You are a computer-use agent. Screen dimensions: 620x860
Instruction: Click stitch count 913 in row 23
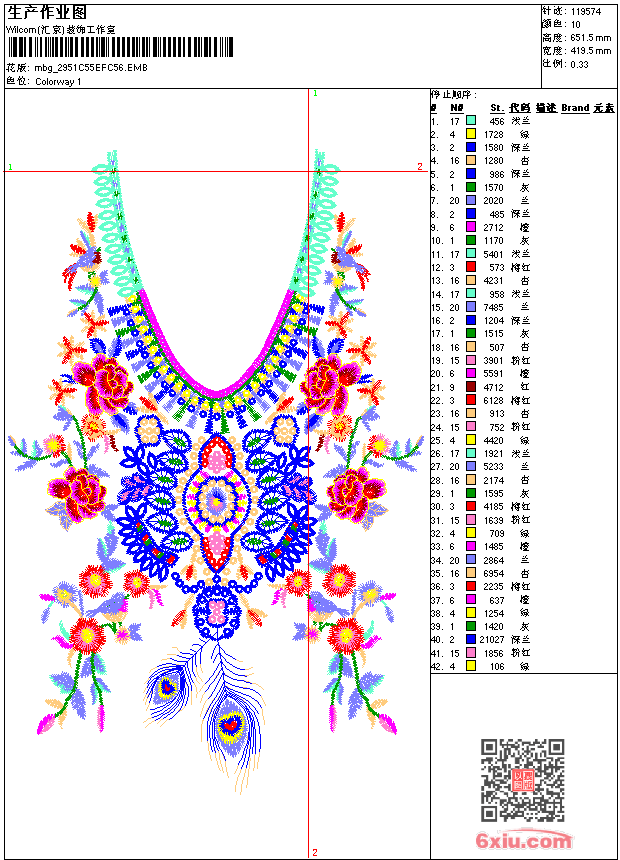[497, 414]
